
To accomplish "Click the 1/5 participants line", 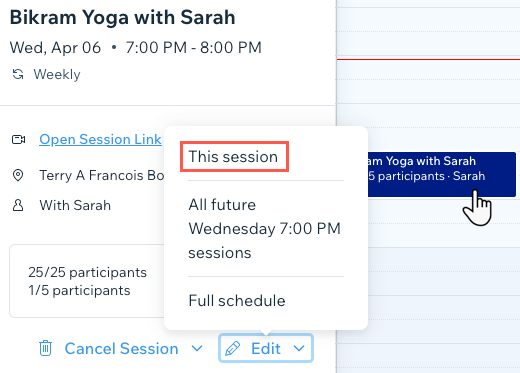I will [x=79, y=290].
